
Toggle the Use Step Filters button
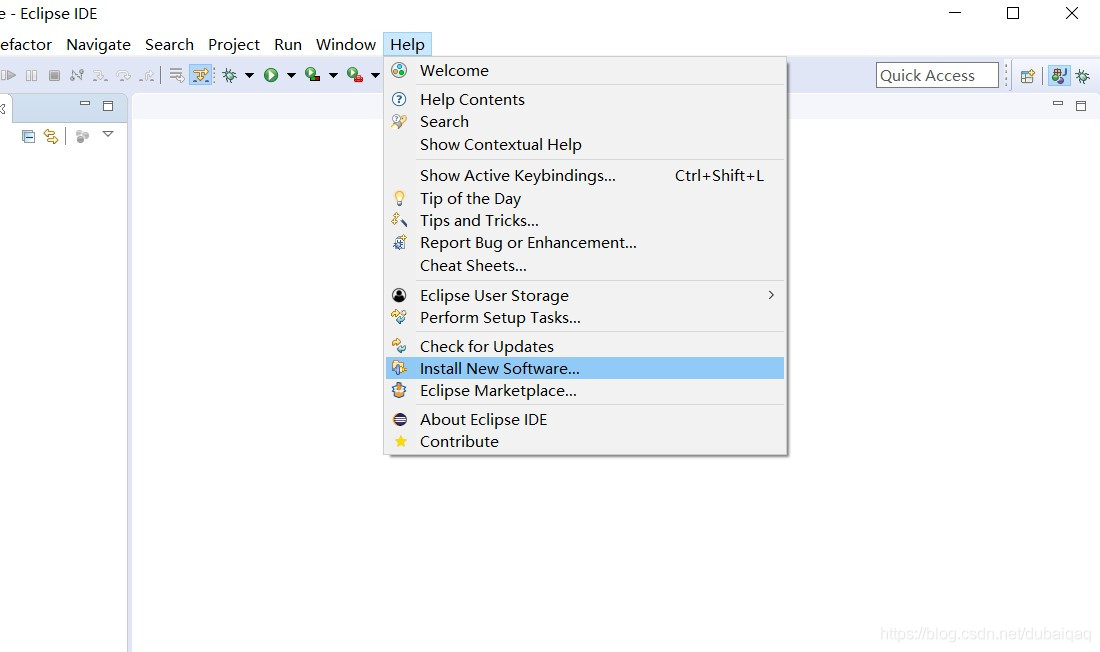[201, 75]
